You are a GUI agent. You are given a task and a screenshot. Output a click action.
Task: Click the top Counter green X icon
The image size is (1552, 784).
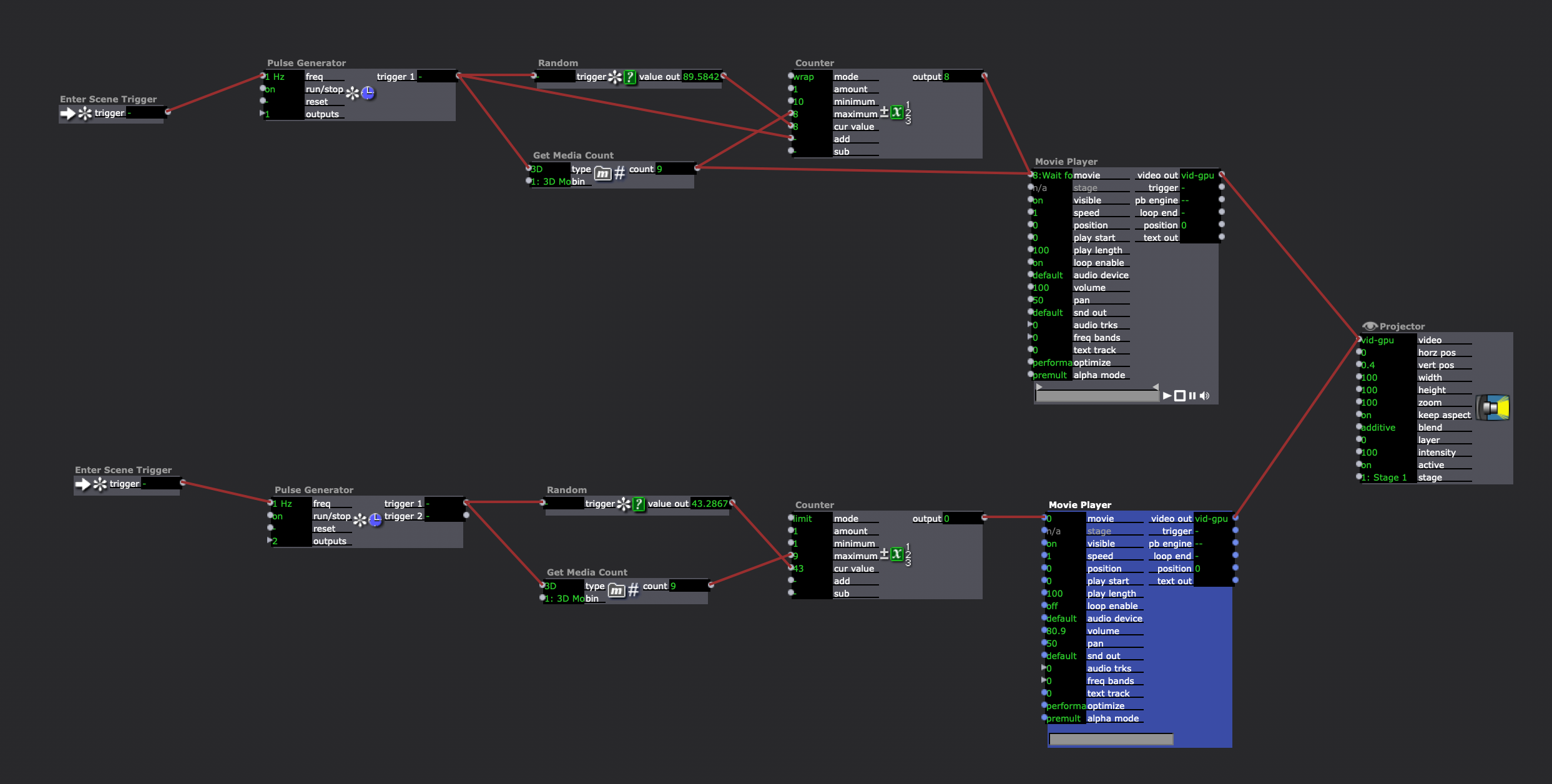click(897, 112)
